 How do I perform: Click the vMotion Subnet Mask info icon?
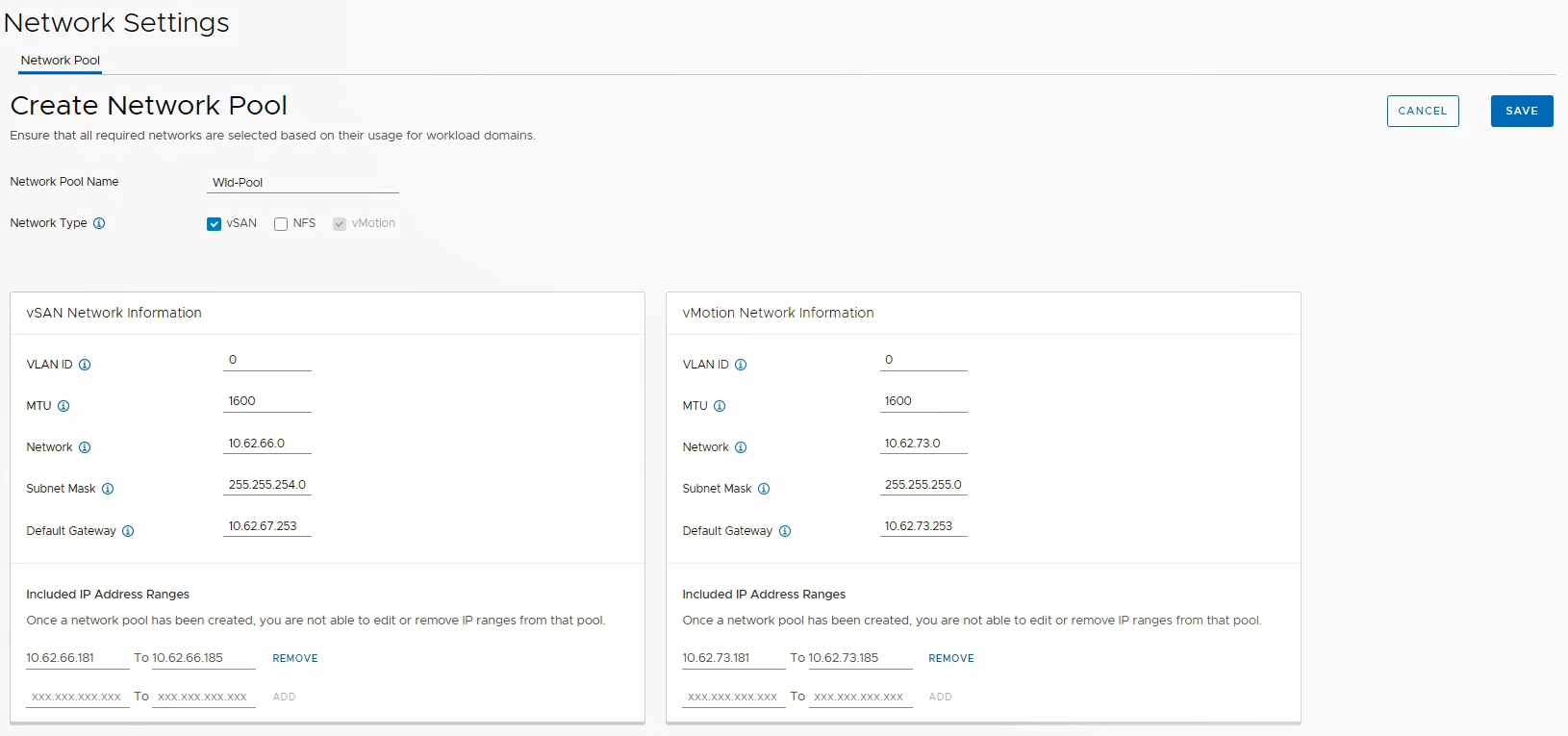[x=764, y=489]
